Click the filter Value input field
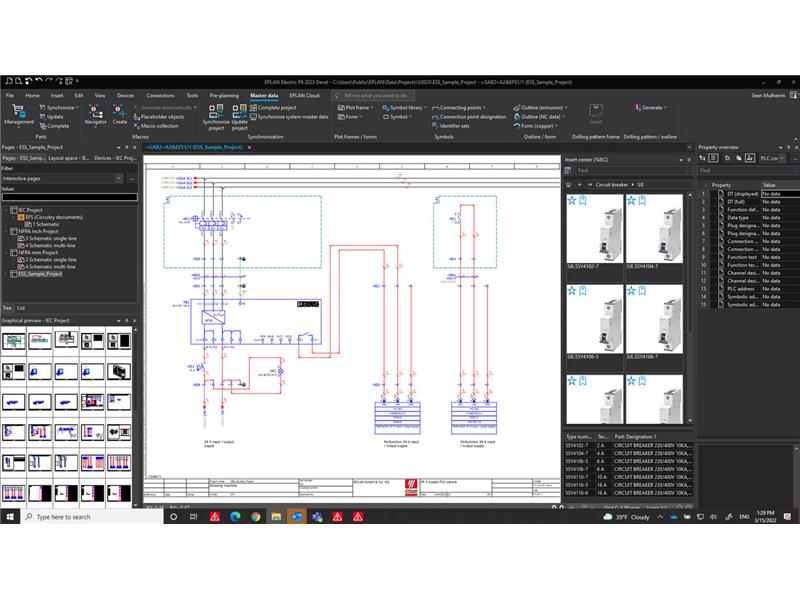 (69, 197)
